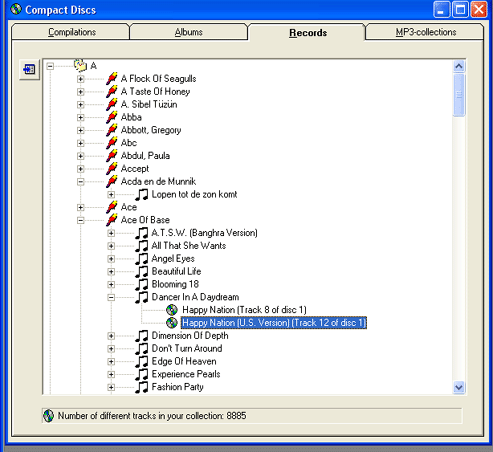Click the folder icon of letter A
Viewport: 493px width, 452px height.
(x=80, y=65)
